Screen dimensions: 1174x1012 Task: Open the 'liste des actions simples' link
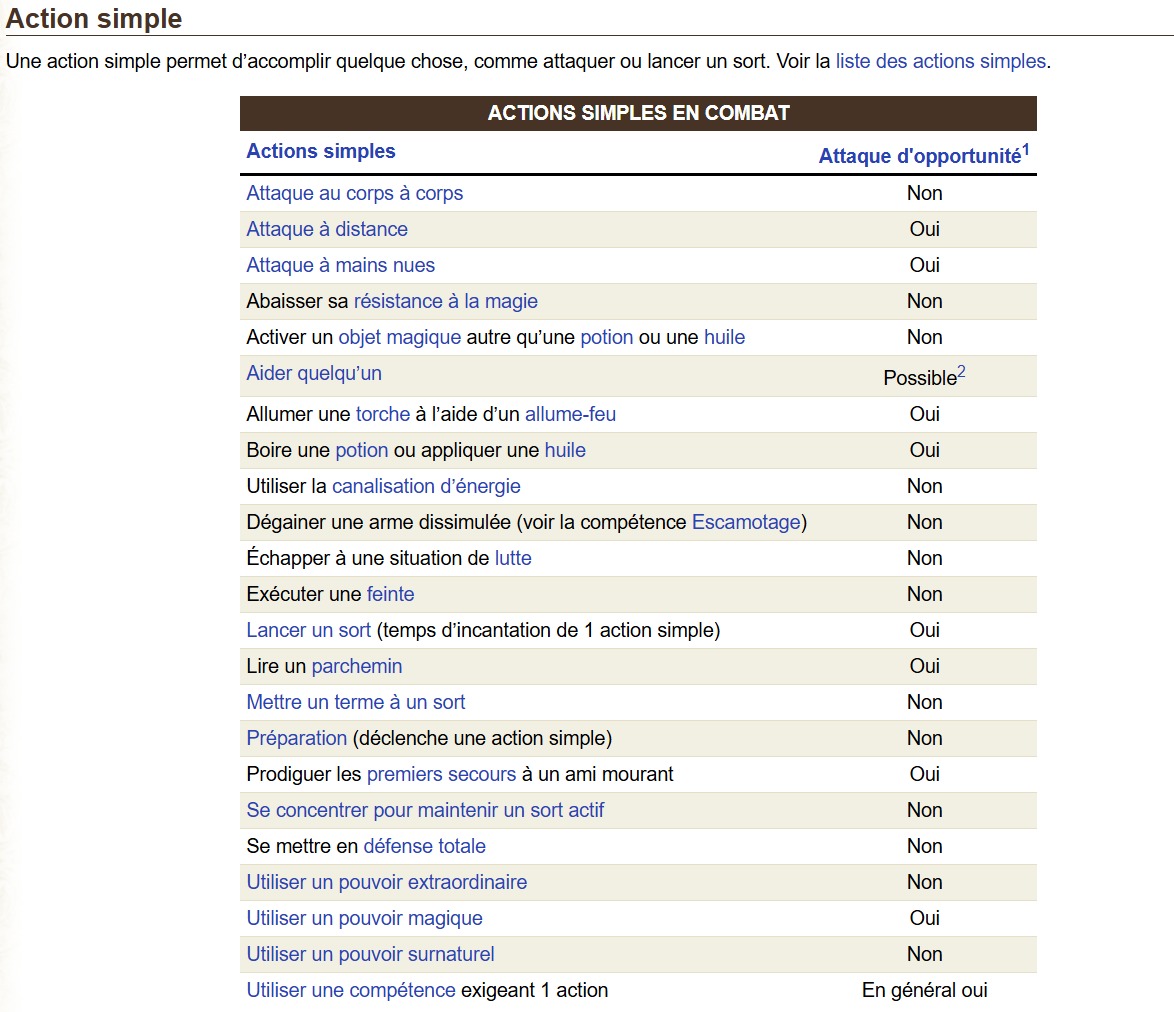940,61
